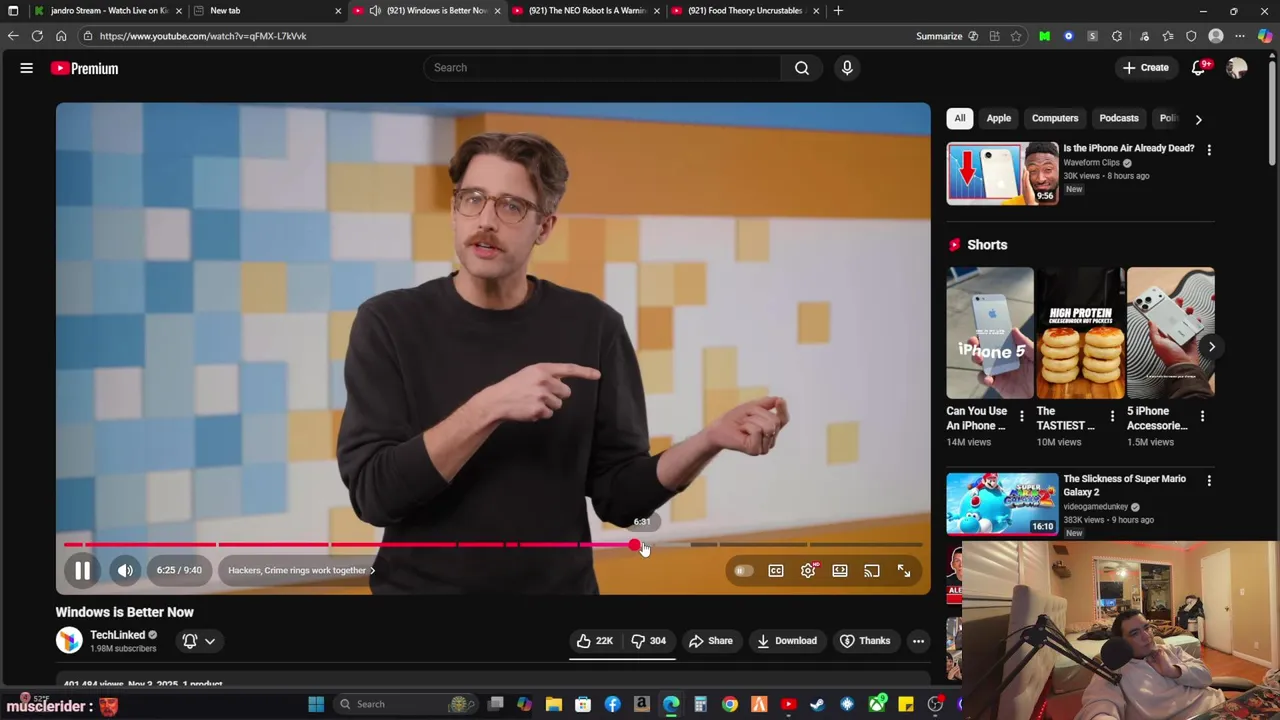Viewport: 1280px width, 720px height.
Task: Cast video with Play on TV icon
Action: tap(872, 571)
